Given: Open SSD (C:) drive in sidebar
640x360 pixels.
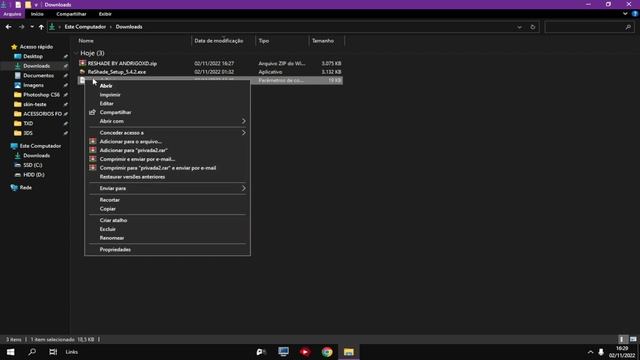Looking at the screenshot, I should click(x=33, y=165).
